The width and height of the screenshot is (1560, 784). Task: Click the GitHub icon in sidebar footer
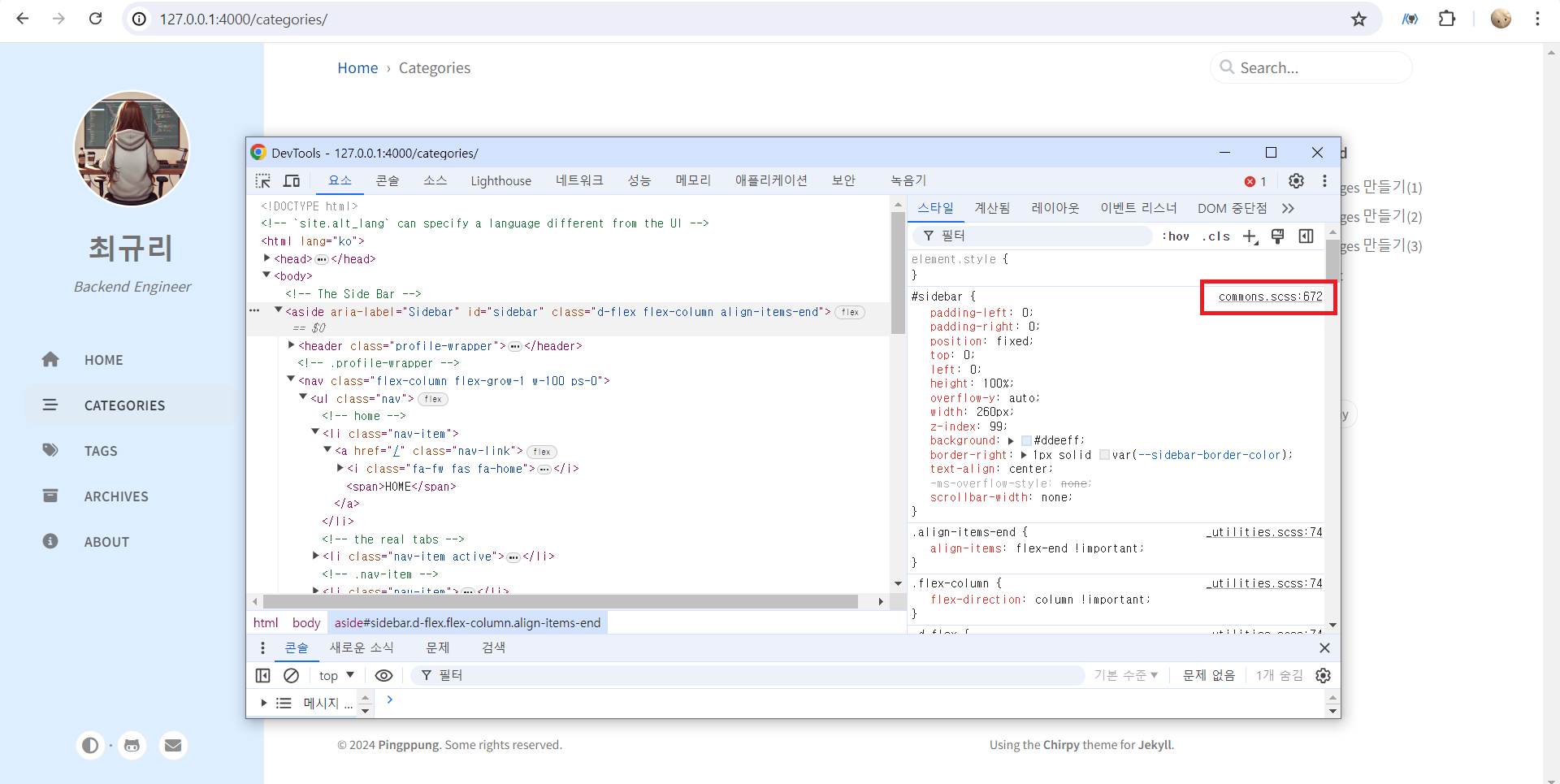click(x=132, y=745)
